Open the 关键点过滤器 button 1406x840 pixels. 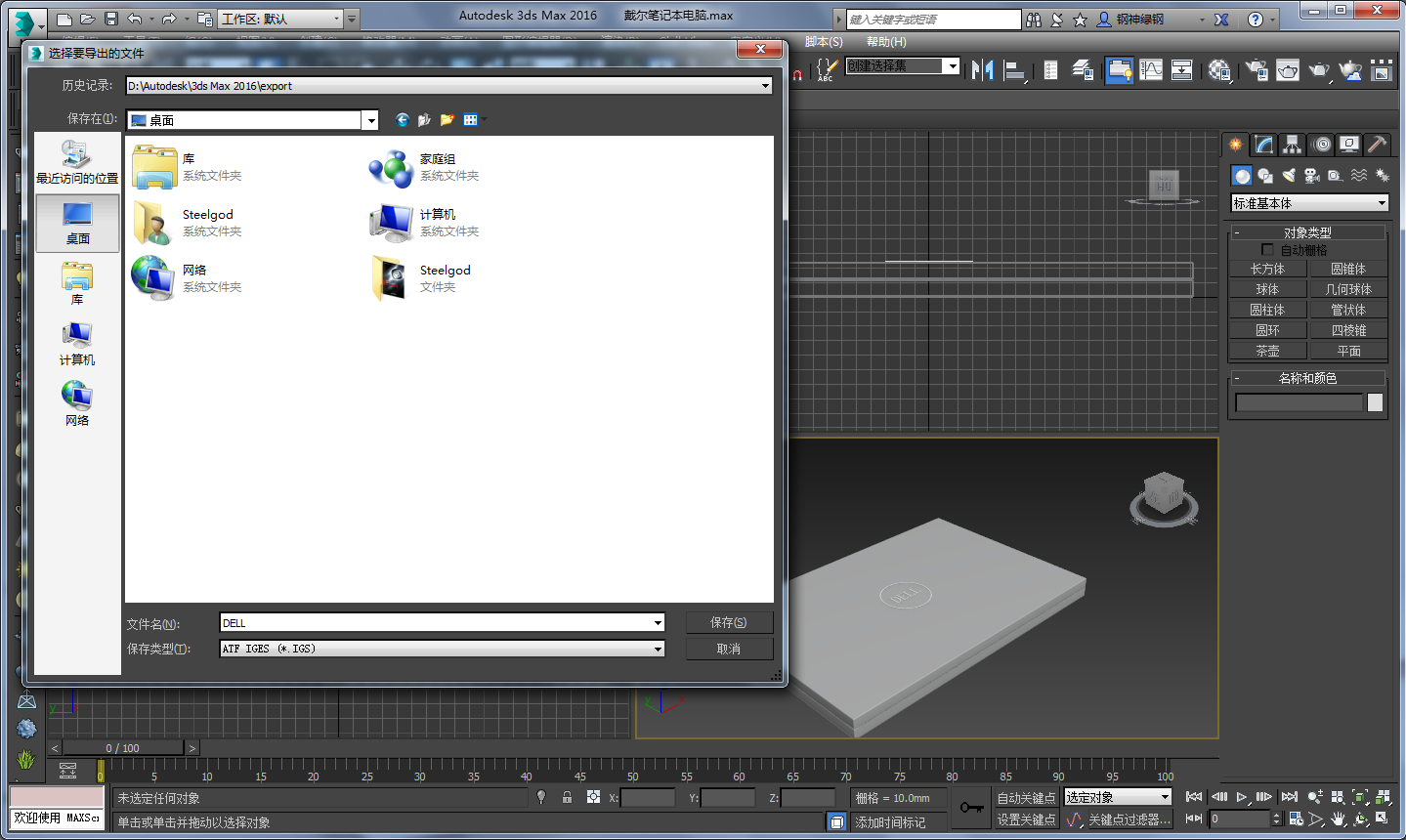1129,819
